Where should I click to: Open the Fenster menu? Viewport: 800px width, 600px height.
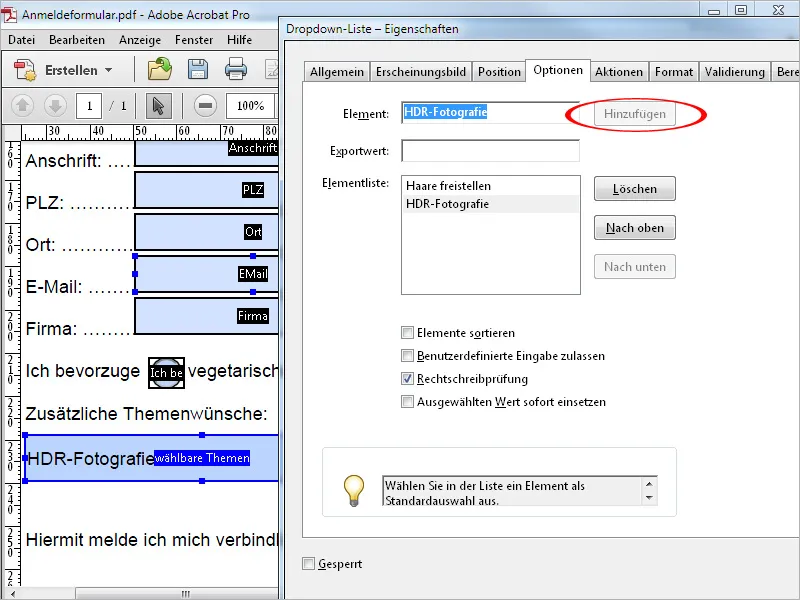[193, 40]
